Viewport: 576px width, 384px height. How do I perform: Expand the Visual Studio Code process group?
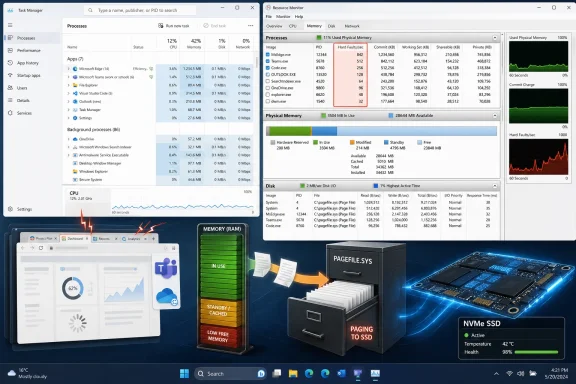tap(68, 93)
